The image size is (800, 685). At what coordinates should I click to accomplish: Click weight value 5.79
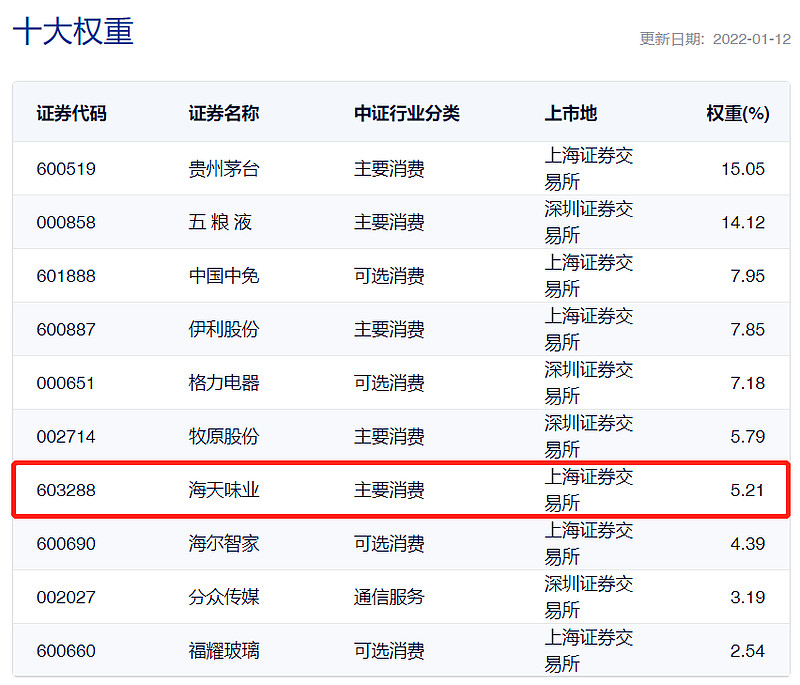click(747, 437)
